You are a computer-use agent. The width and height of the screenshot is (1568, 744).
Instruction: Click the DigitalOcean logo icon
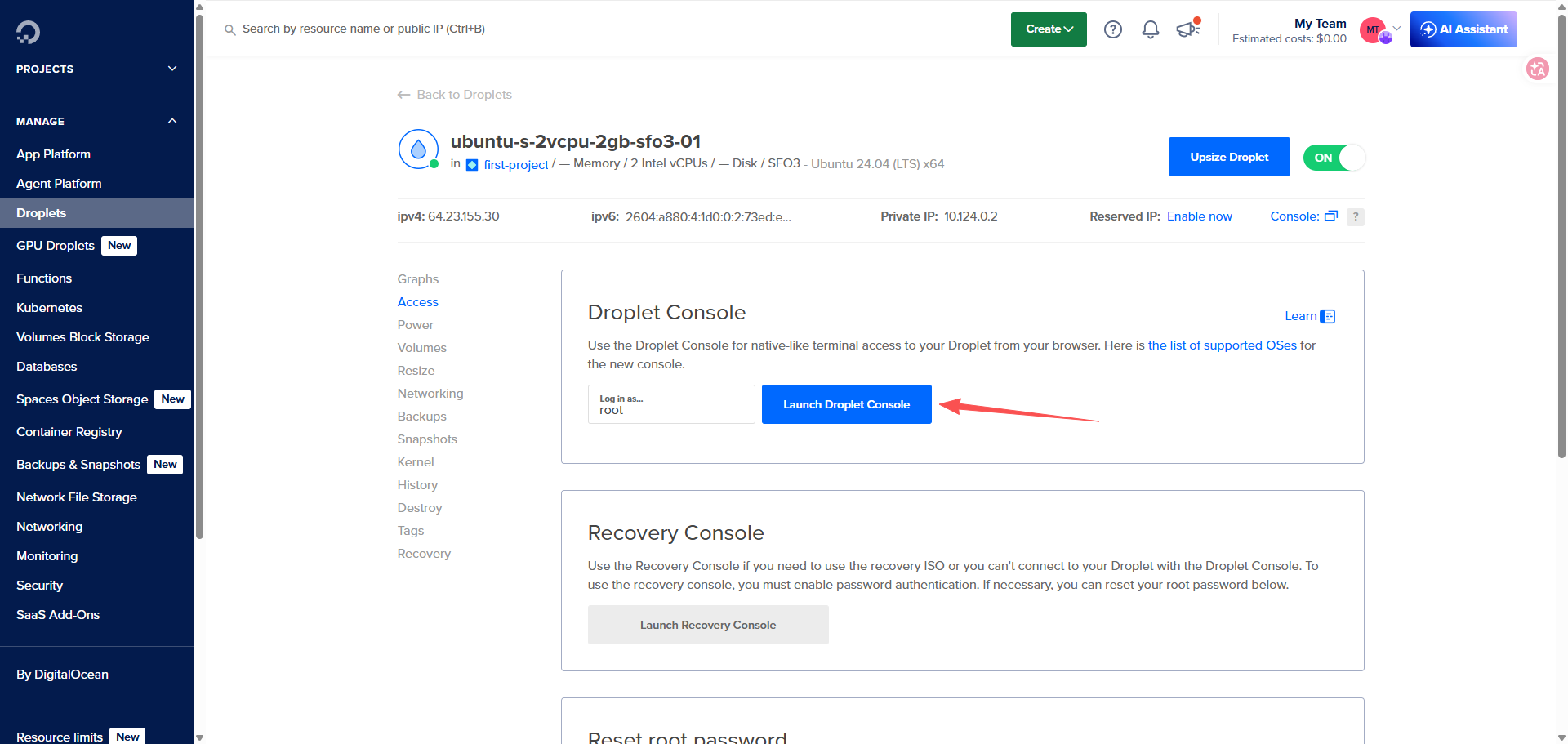pyautogui.click(x=28, y=33)
